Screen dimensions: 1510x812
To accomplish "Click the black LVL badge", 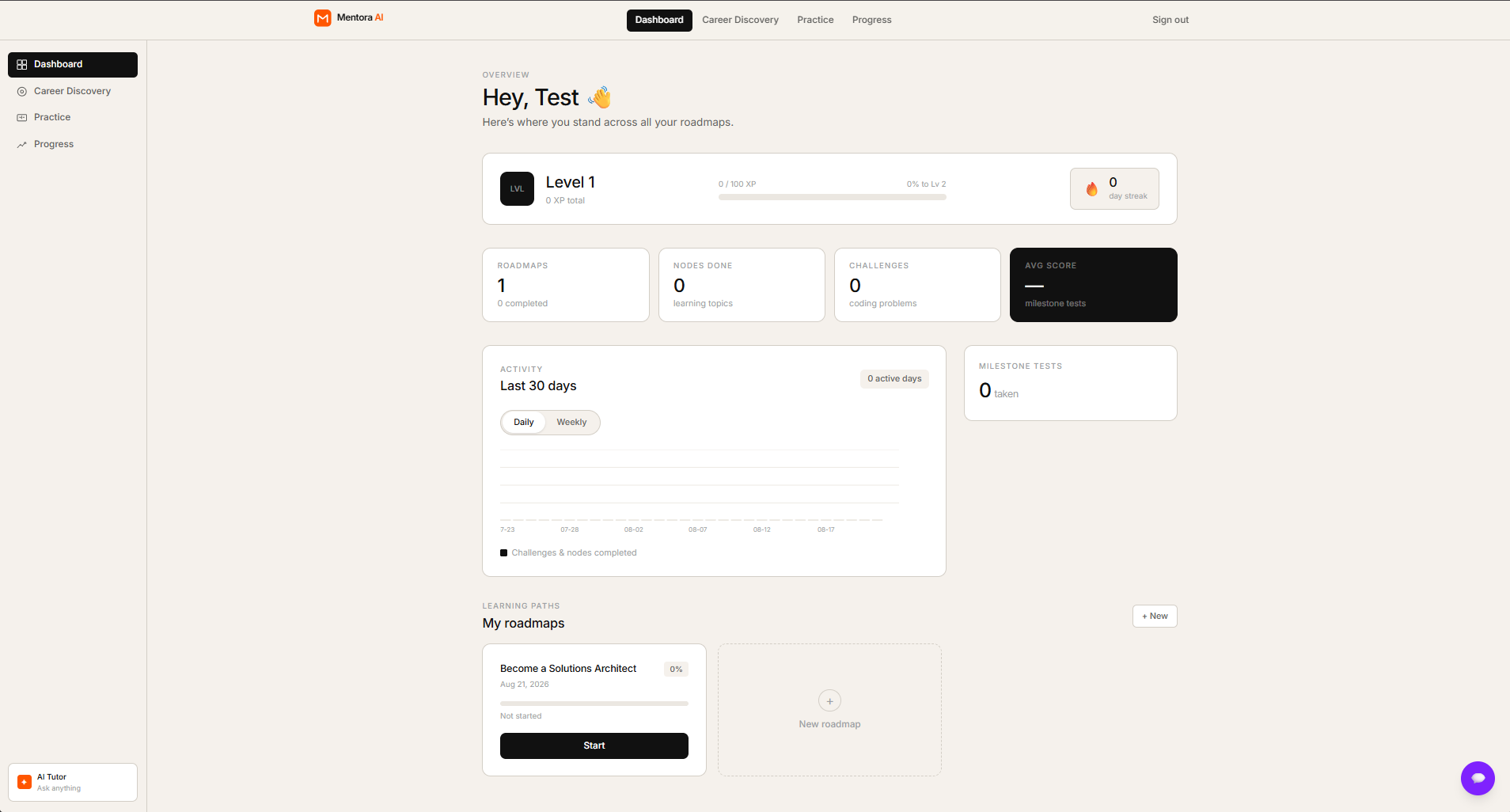I will point(517,189).
